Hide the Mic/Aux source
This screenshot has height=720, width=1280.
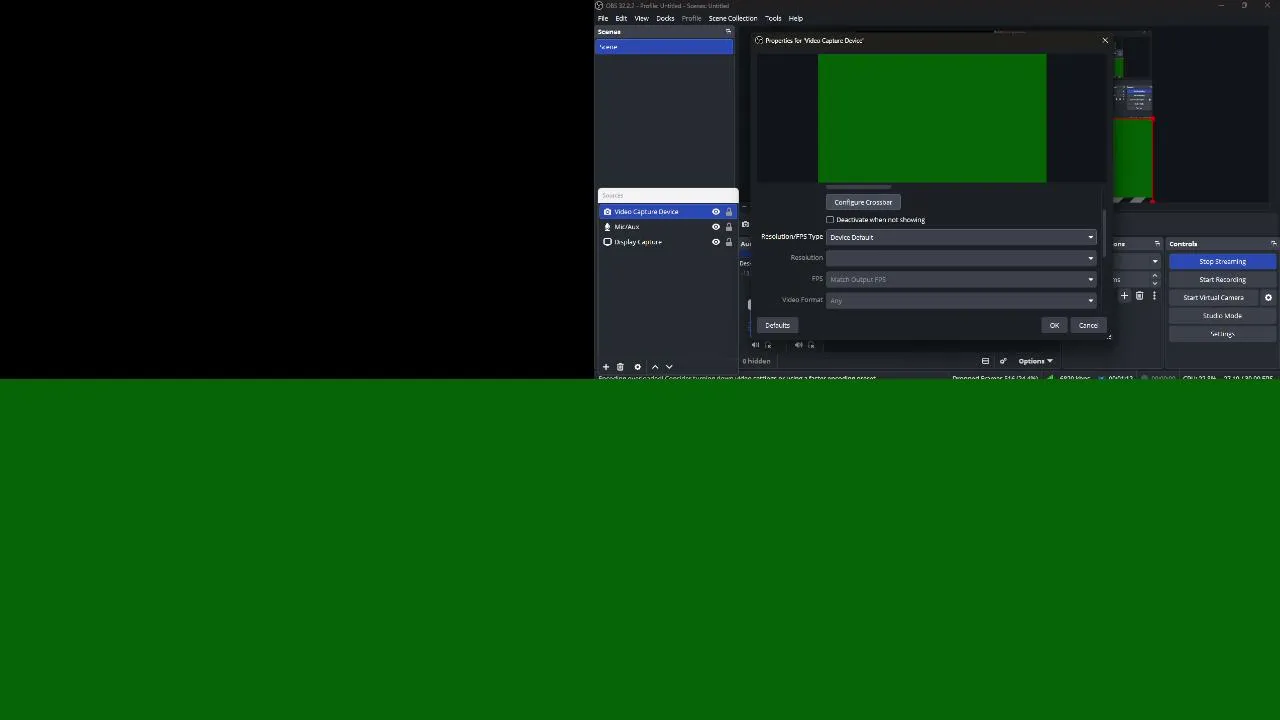coord(715,227)
